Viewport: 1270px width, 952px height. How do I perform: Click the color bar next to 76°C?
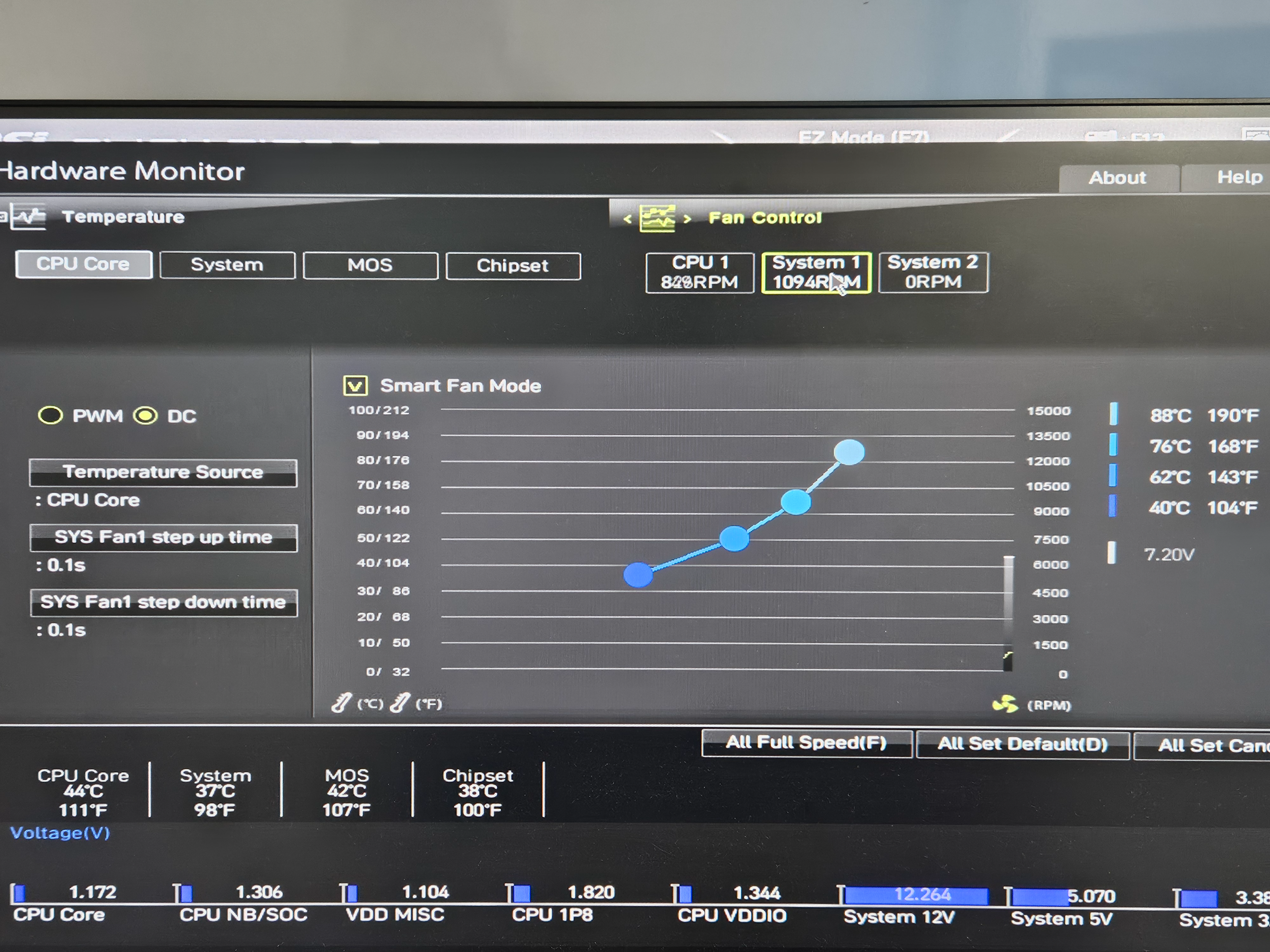1113,444
